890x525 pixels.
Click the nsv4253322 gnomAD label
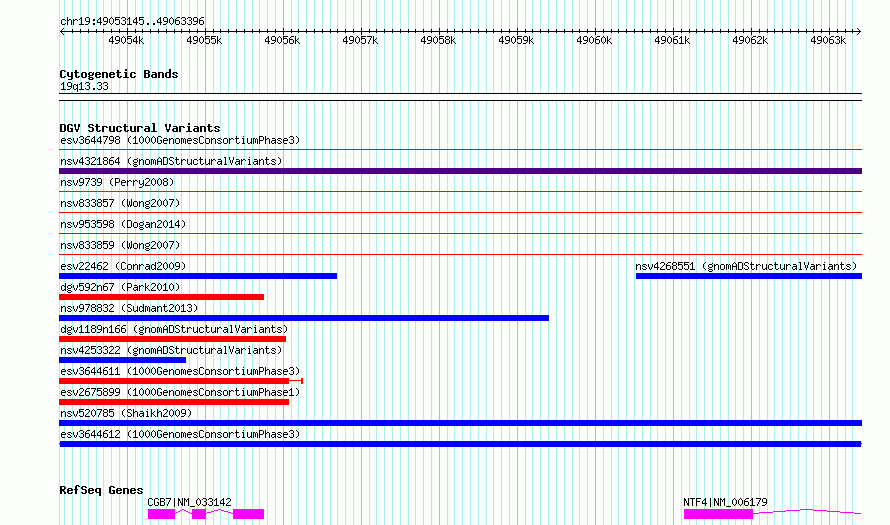(x=171, y=350)
